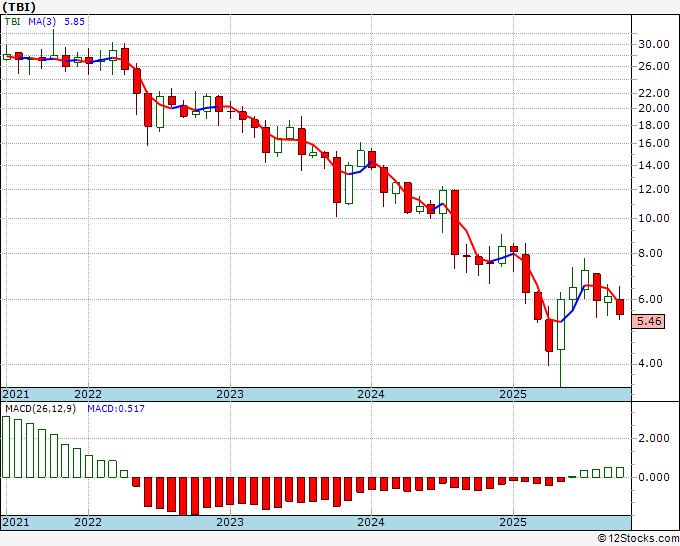Click the 22.00 price axis label
Image resolution: width=680 pixels, height=546 pixels.
tap(654, 93)
